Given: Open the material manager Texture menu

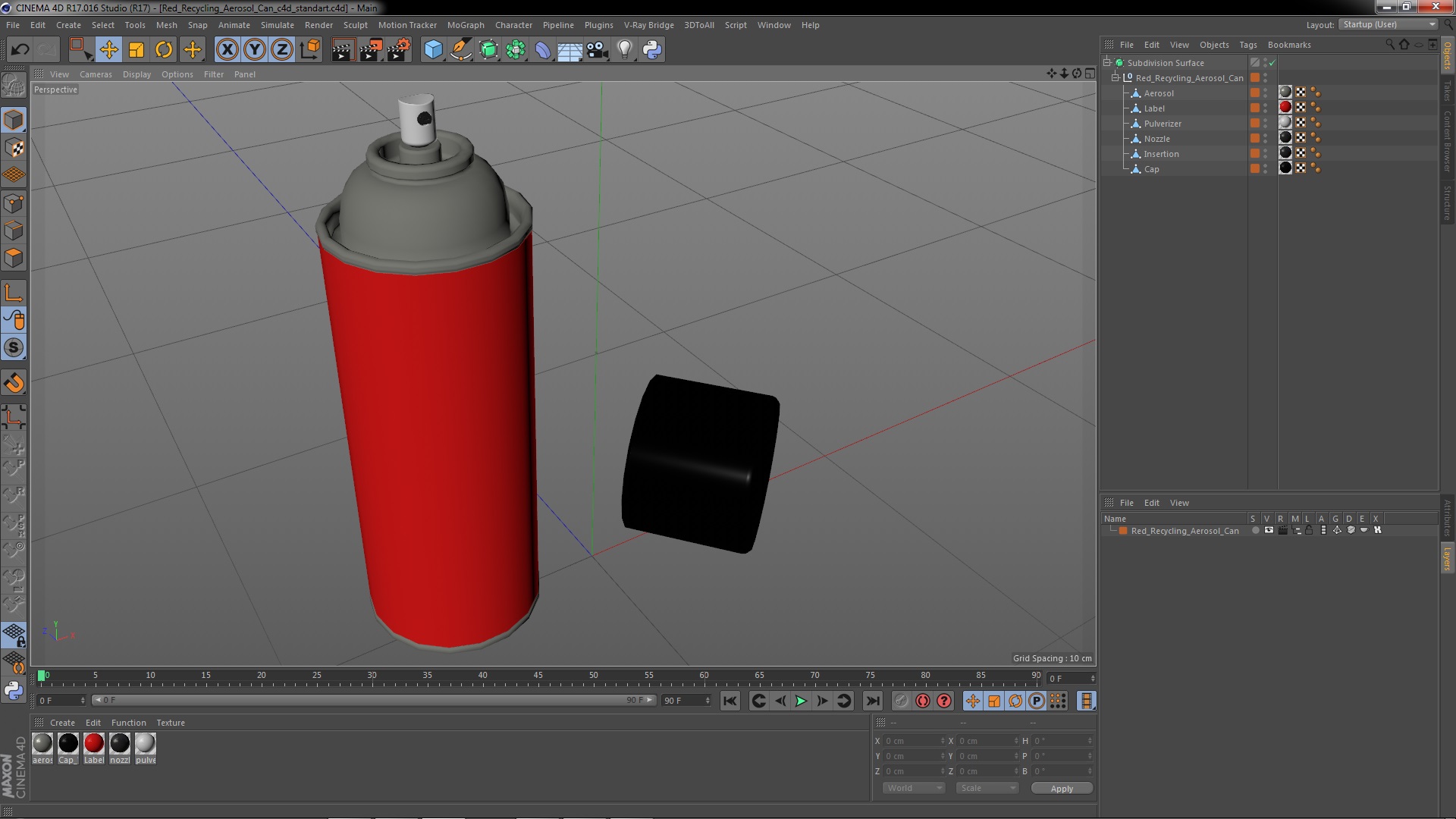Looking at the screenshot, I should tap(171, 723).
